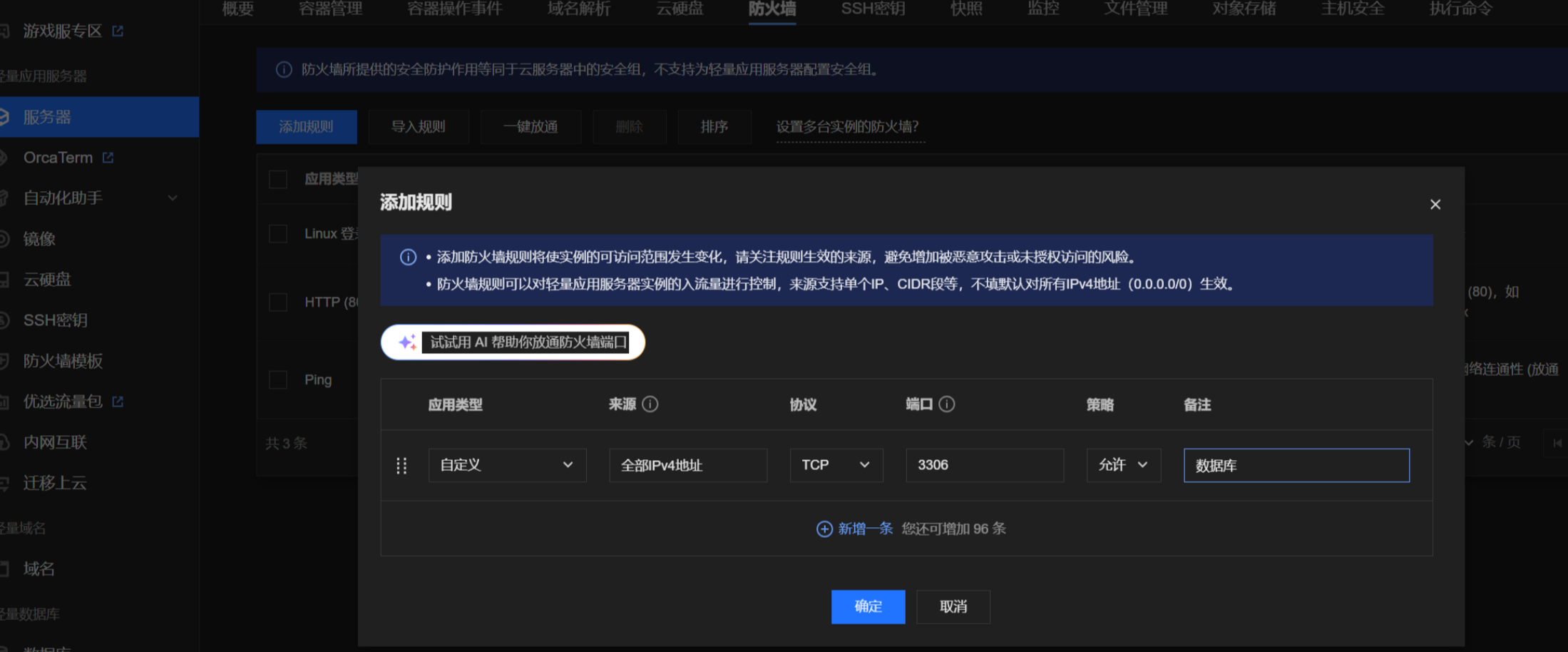Check the HTTP rule checkbox

point(277,302)
